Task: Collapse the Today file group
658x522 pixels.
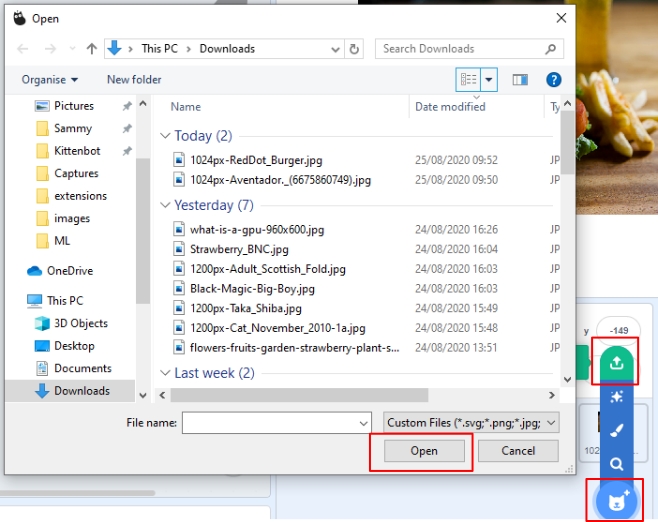Action: (165, 136)
